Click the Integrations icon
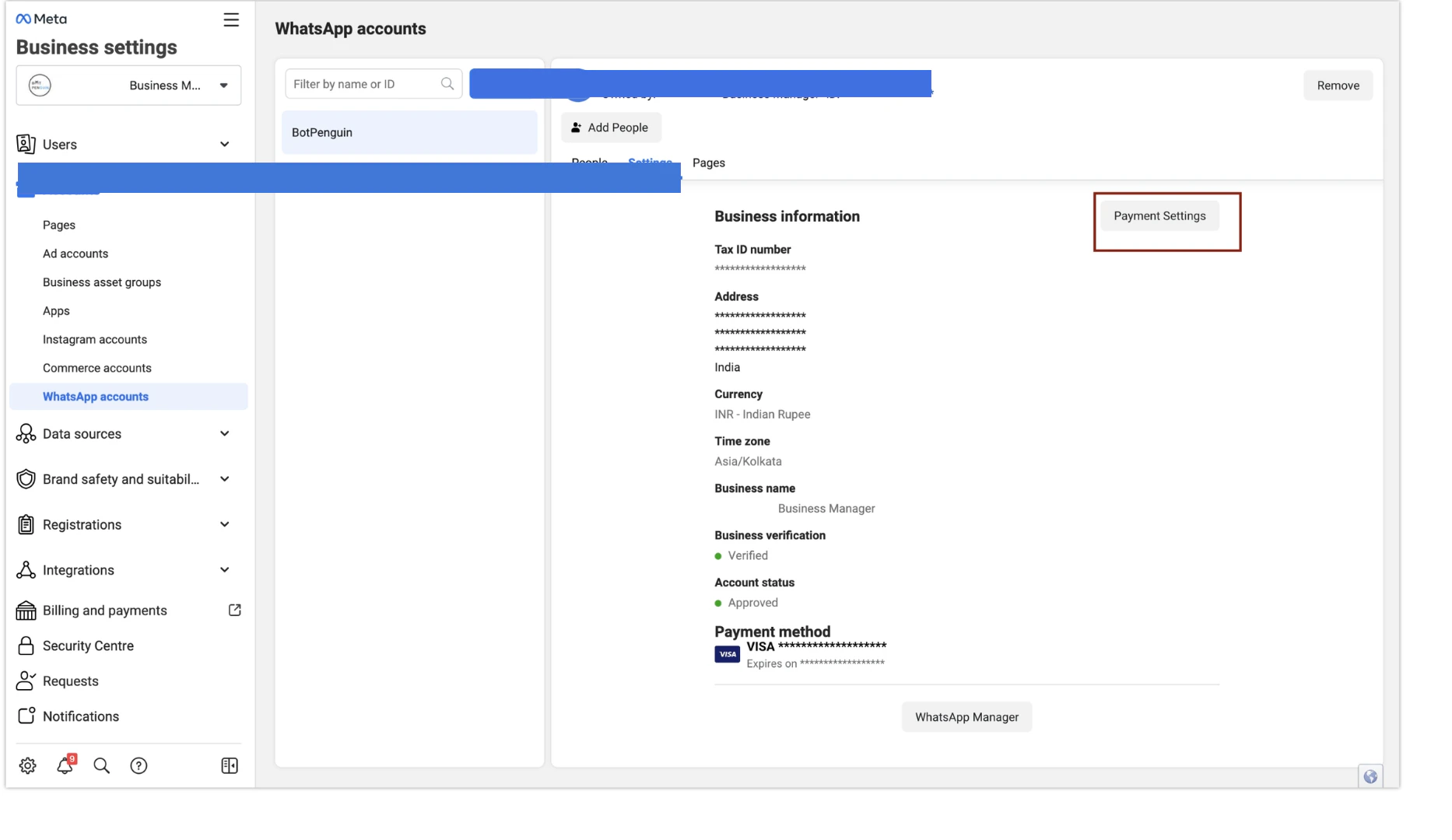 pos(26,570)
